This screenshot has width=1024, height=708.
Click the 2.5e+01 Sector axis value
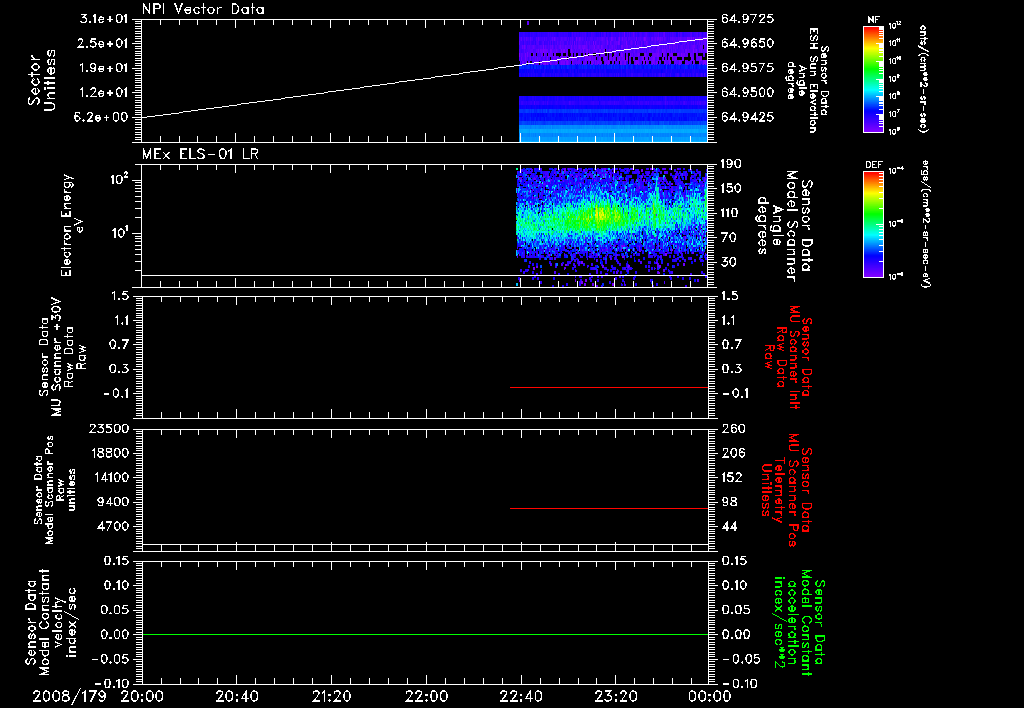[104, 43]
